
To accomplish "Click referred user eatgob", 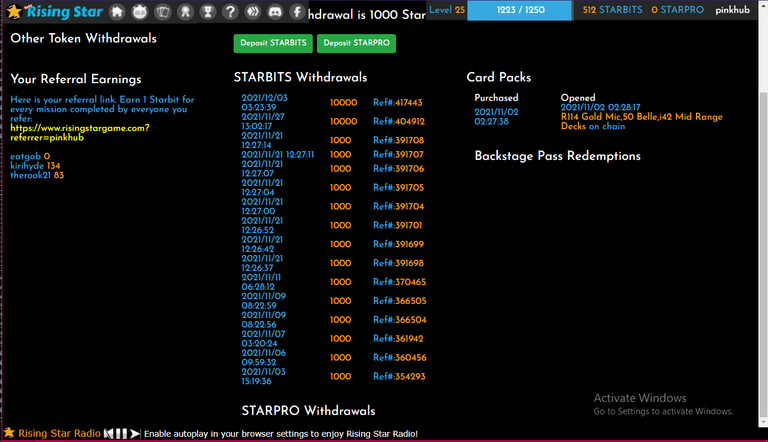I will tap(25, 157).
